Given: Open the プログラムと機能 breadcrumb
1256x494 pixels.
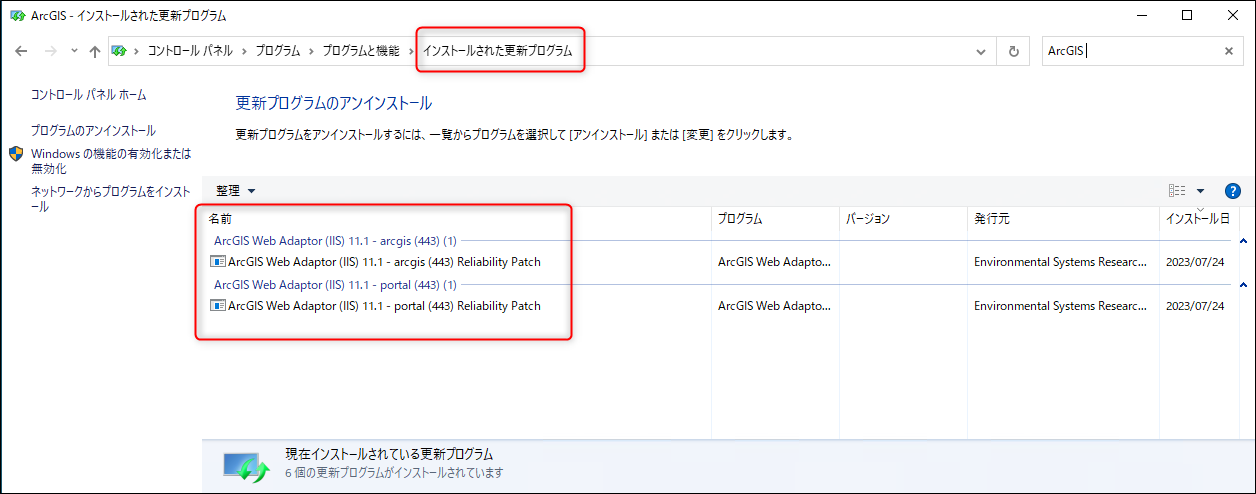Looking at the screenshot, I should pyautogui.click(x=360, y=51).
